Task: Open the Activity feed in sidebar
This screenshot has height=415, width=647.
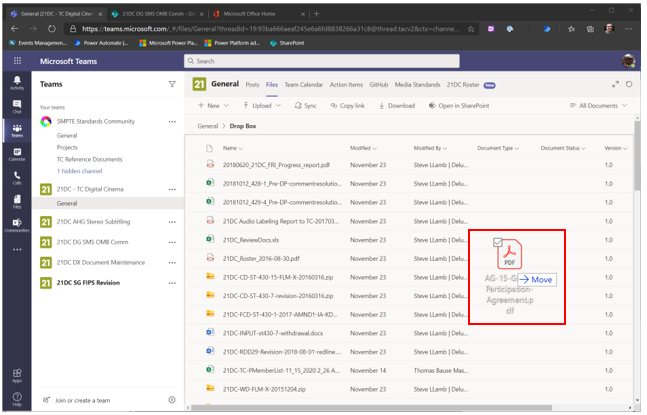Action: (x=17, y=81)
